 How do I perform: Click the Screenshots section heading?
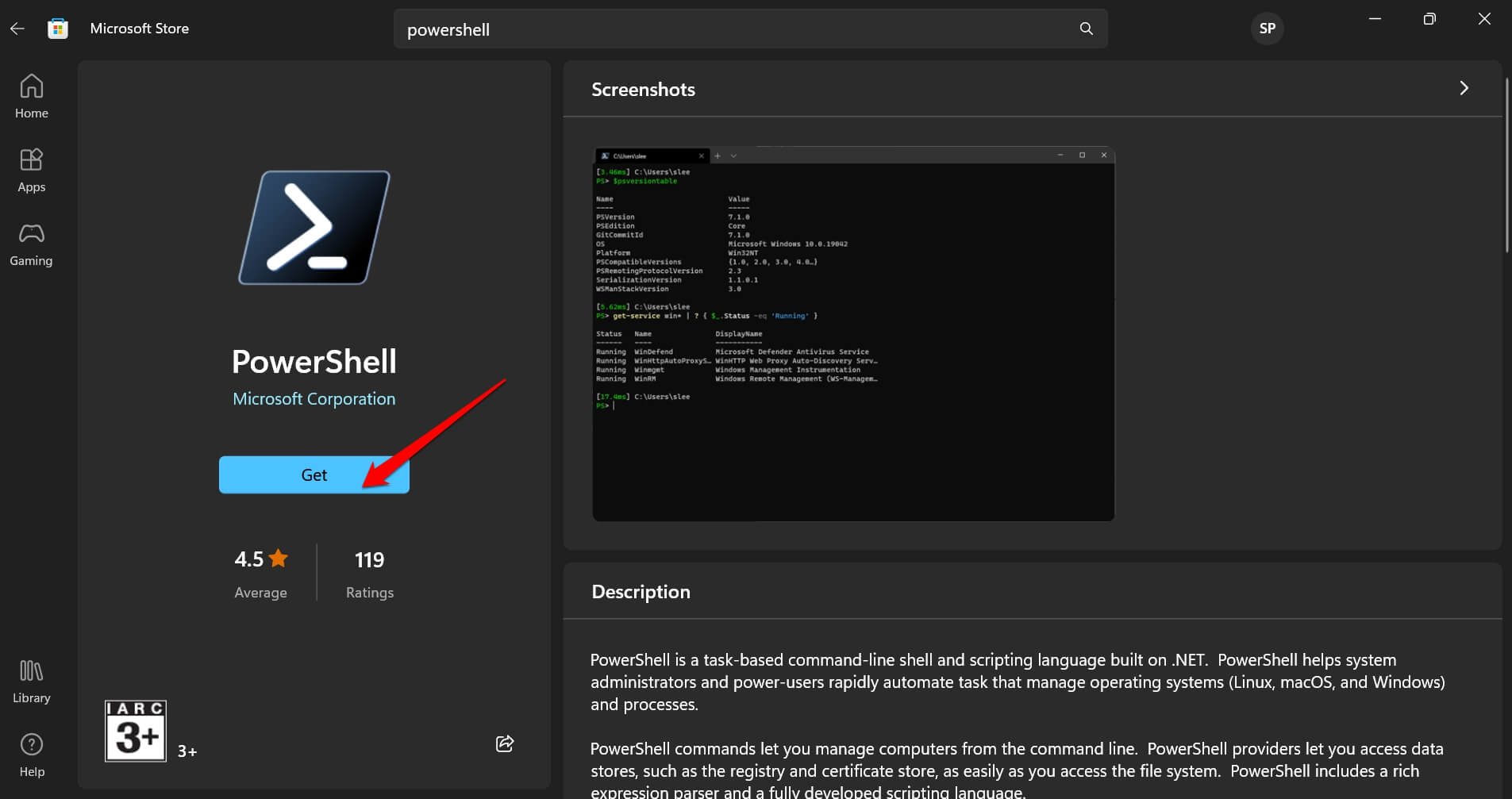(643, 90)
